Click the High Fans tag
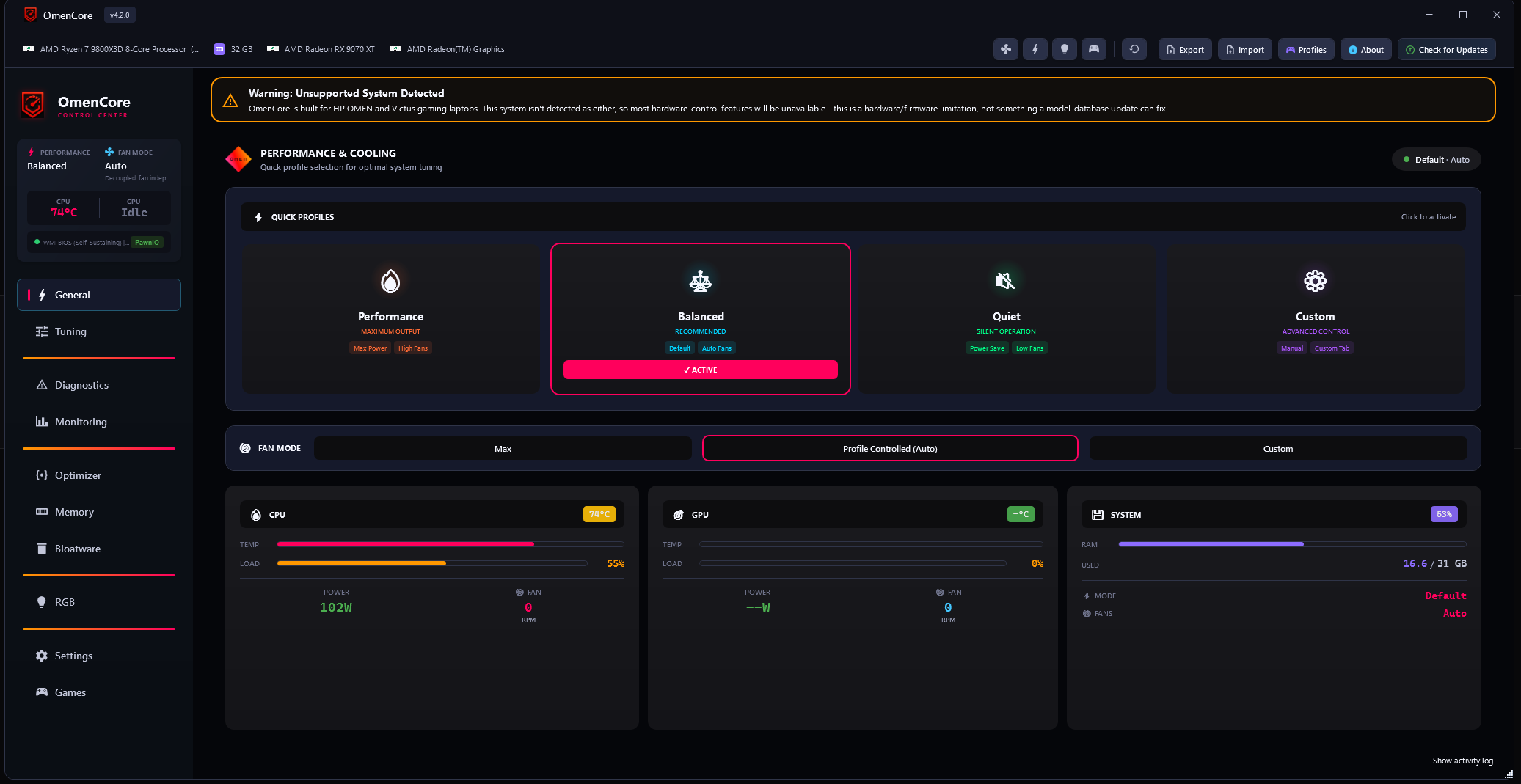 412,348
